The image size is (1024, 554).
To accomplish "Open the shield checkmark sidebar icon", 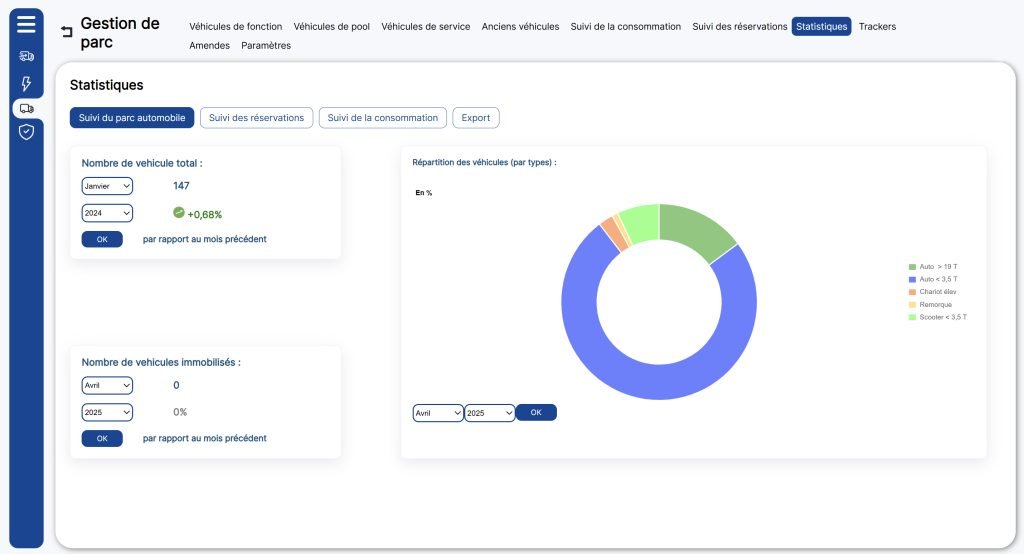I will click(x=26, y=132).
